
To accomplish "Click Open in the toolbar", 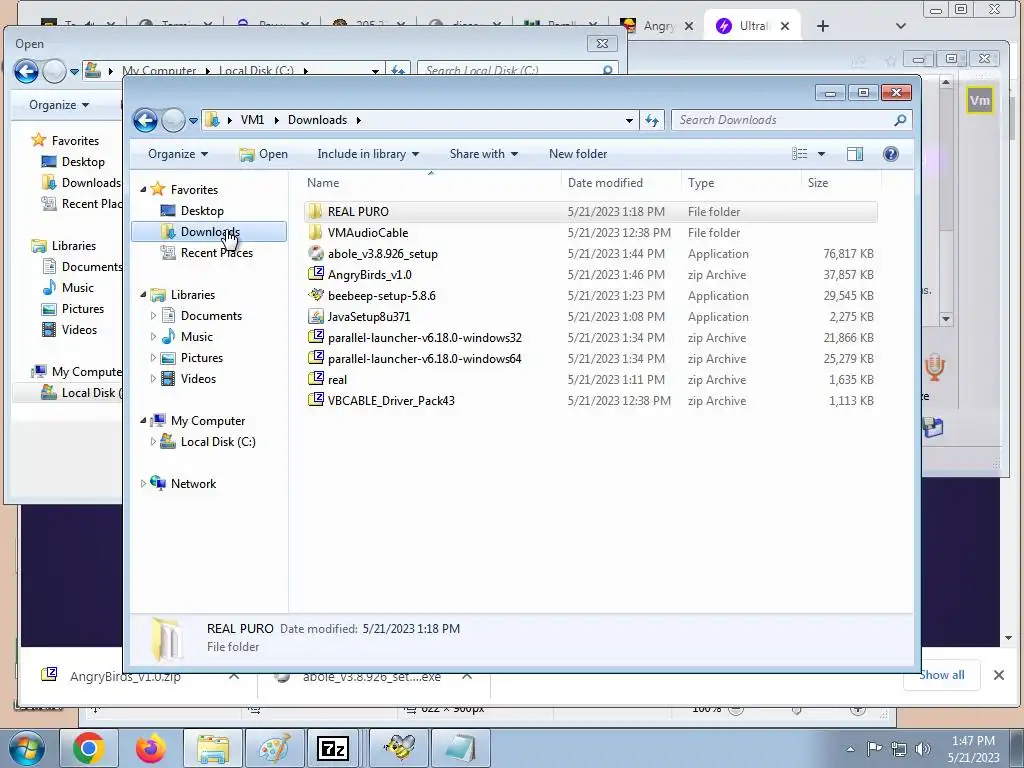I will pos(263,154).
